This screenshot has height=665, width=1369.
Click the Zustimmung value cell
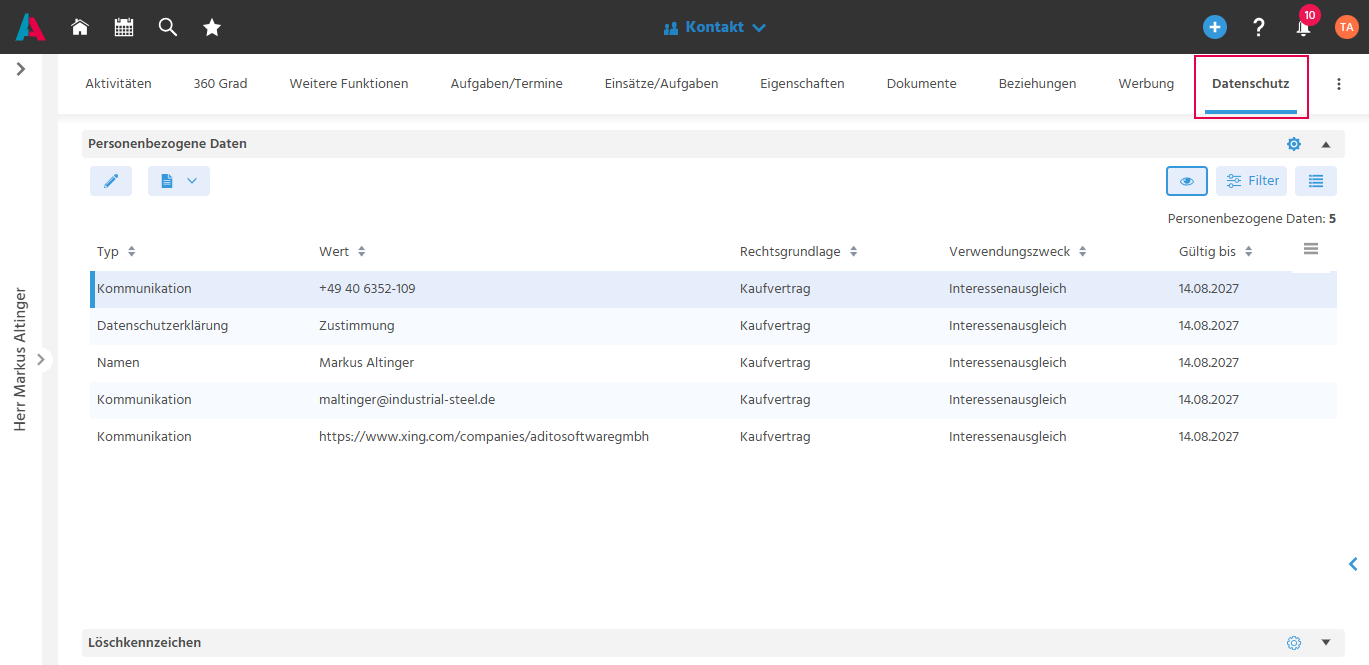357,326
